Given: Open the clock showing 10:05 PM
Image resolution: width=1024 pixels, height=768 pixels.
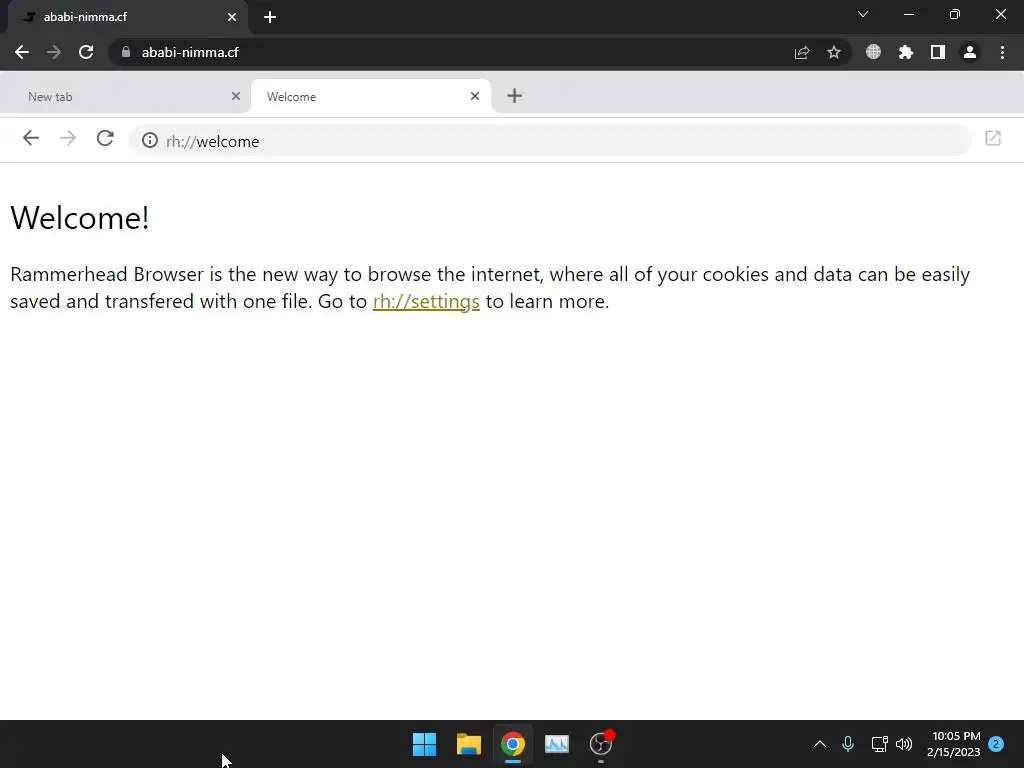Looking at the screenshot, I should [953, 744].
